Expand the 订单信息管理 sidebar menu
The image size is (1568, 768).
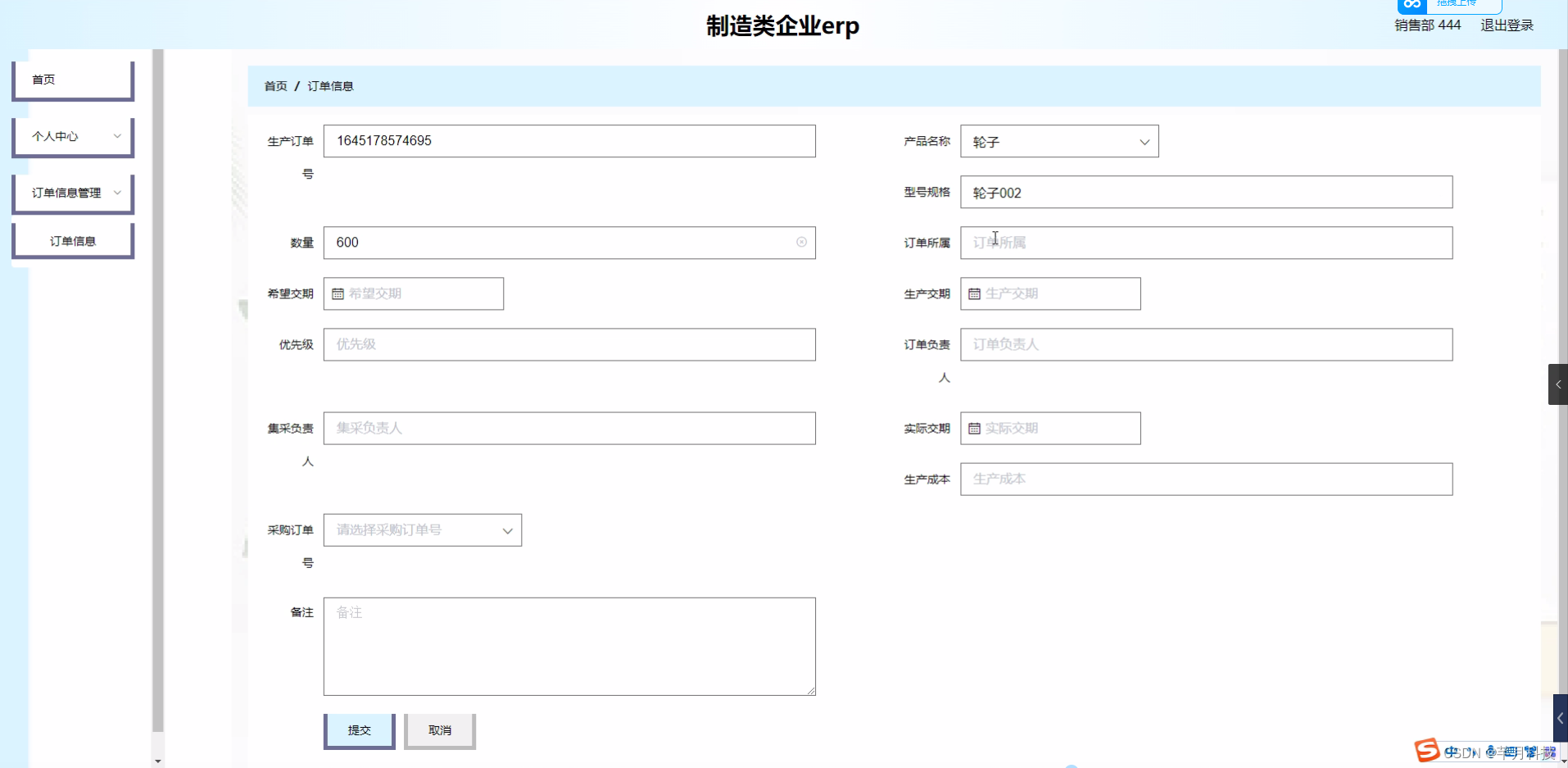[x=72, y=192]
